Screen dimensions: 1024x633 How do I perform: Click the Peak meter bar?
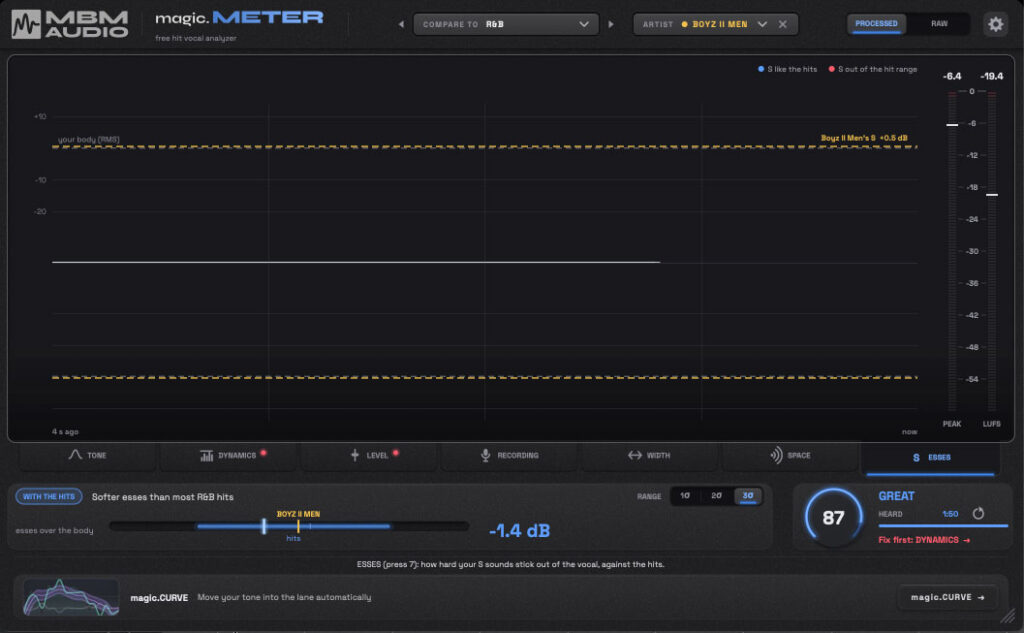pos(952,252)
